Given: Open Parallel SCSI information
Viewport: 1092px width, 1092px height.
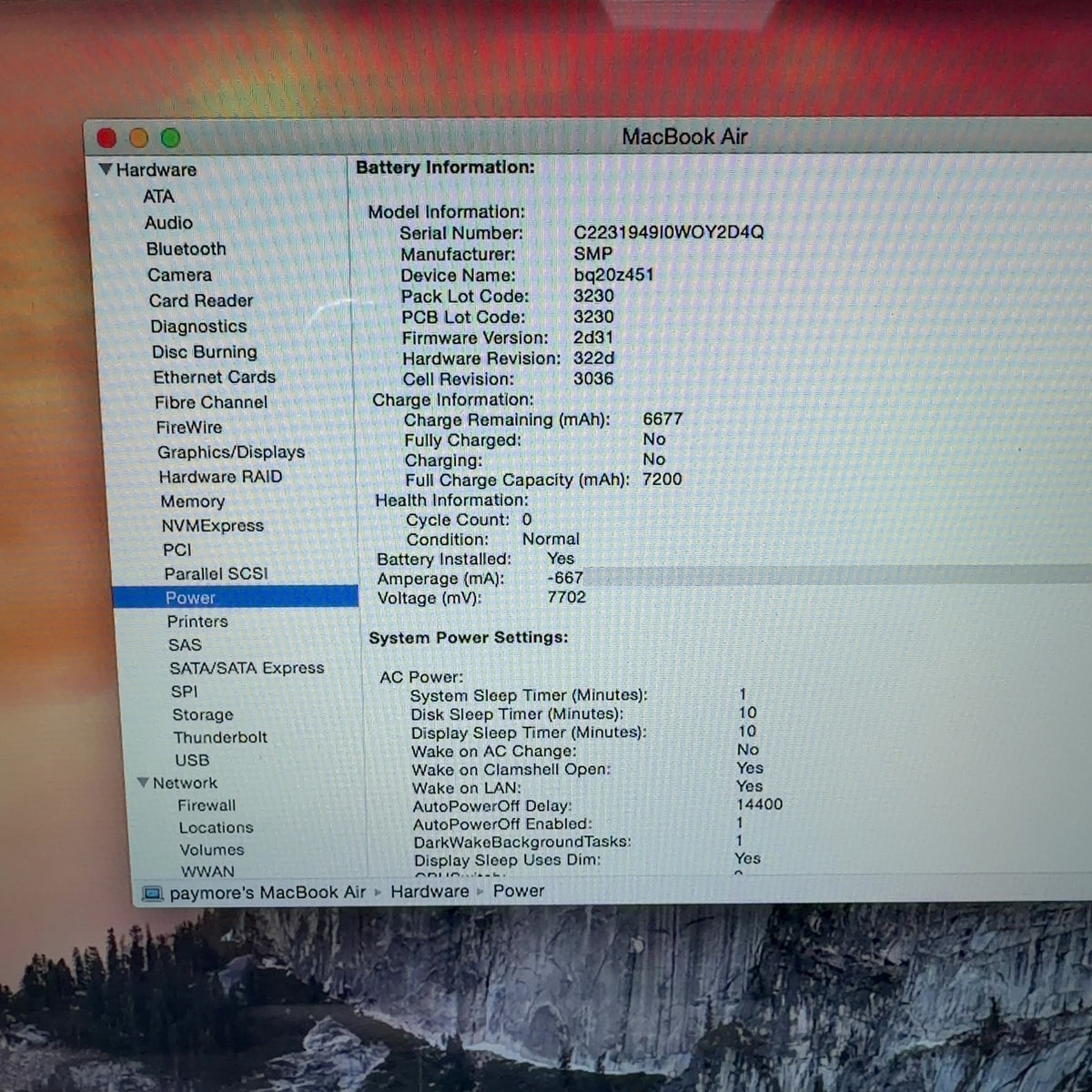Looking at the screenshot, I should [216, 574].
